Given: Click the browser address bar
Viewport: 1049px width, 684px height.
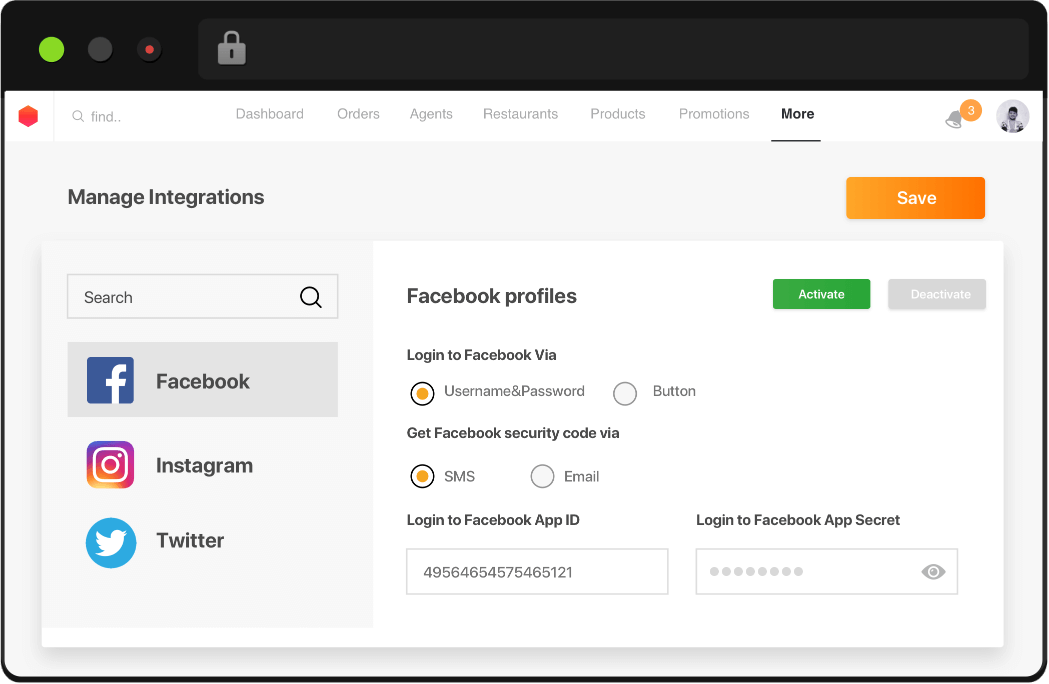Looking at the screenshot, I should tap(613, 49).
